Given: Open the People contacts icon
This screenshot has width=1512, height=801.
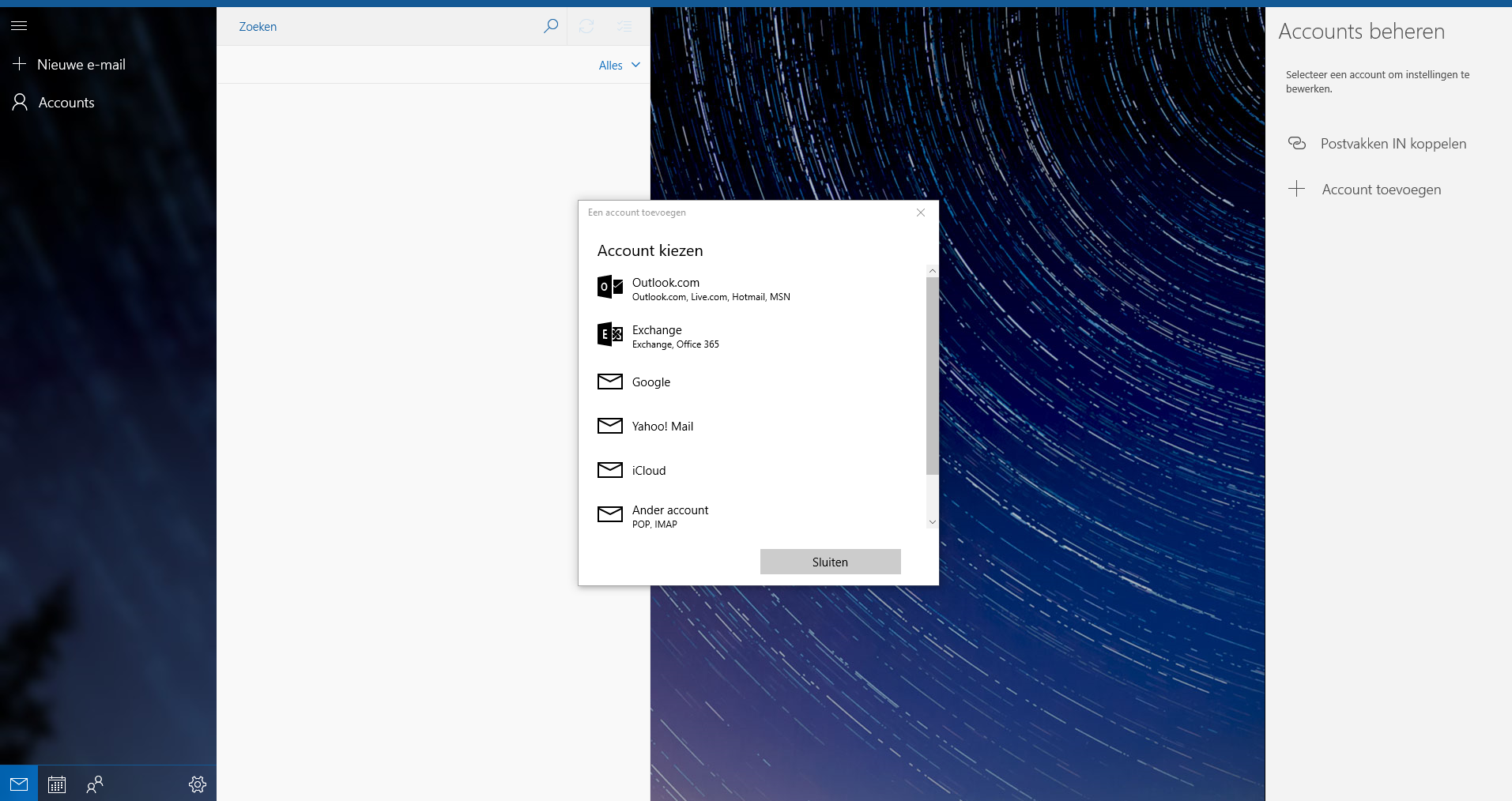Looking at the screenshot, I should 95,784.
